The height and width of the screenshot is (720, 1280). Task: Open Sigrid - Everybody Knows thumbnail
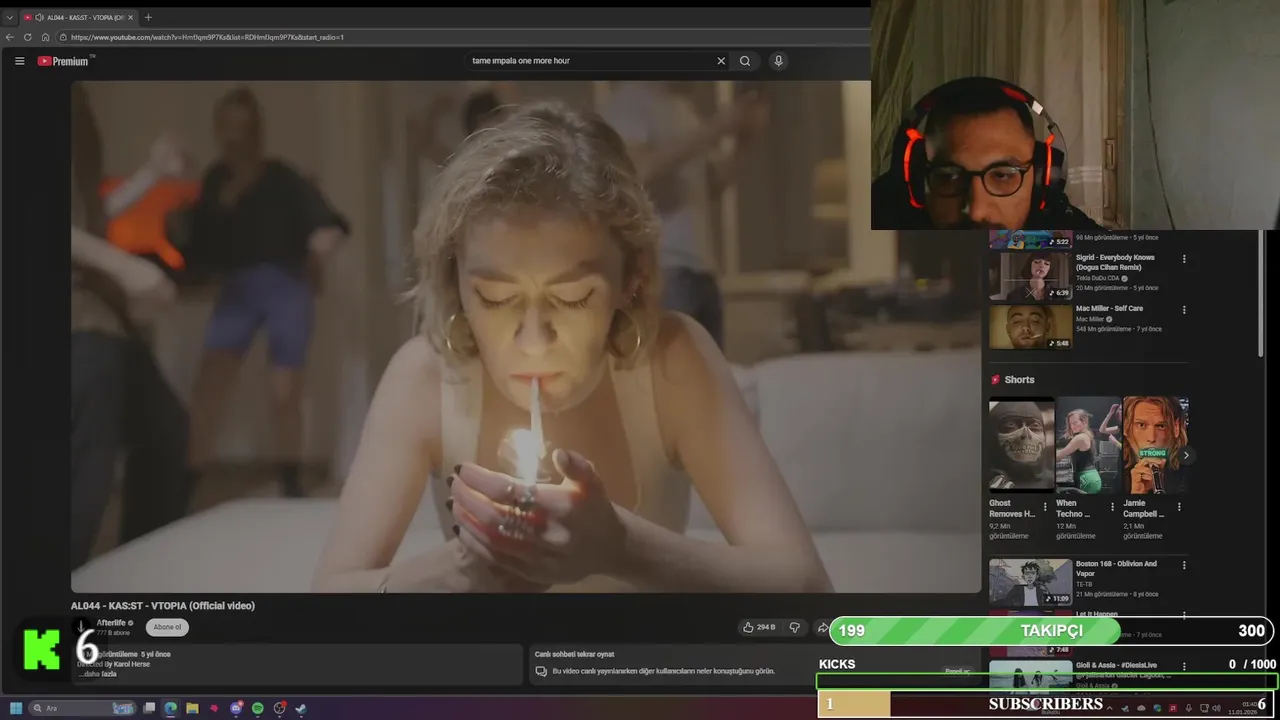pos(1030,276)
